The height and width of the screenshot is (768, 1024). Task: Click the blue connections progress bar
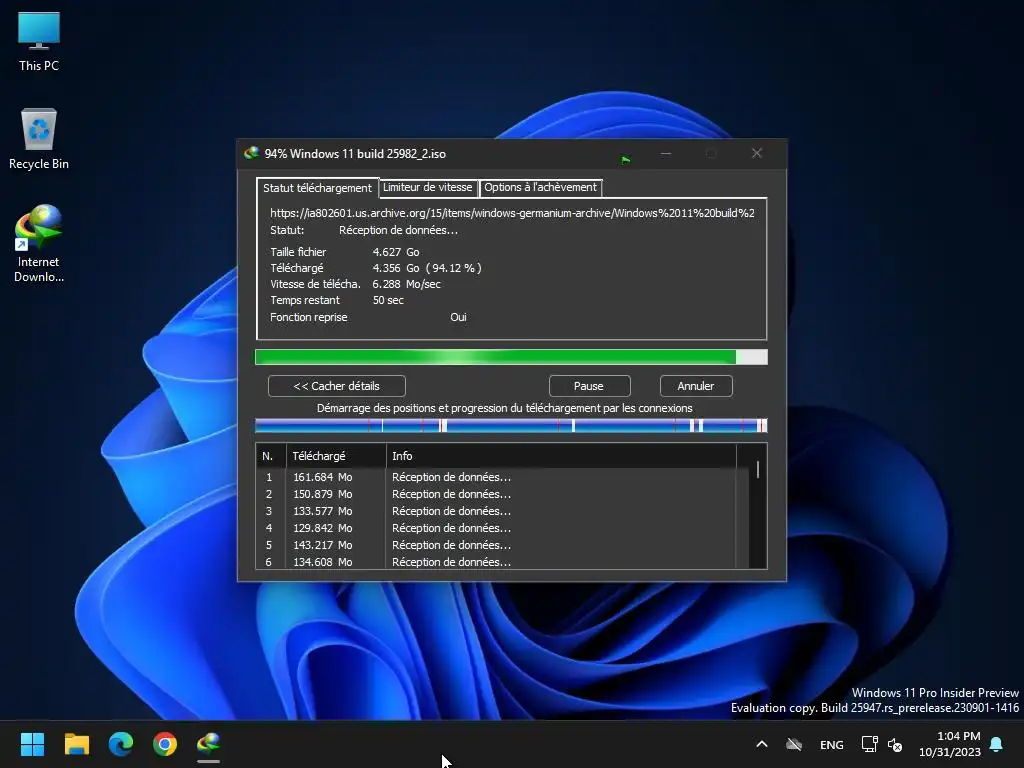pos(511,426)
